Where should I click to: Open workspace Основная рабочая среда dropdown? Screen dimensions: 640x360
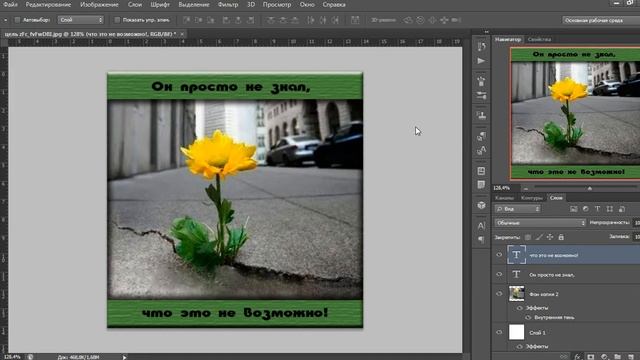pyautogui.click(x=601, y=20)
